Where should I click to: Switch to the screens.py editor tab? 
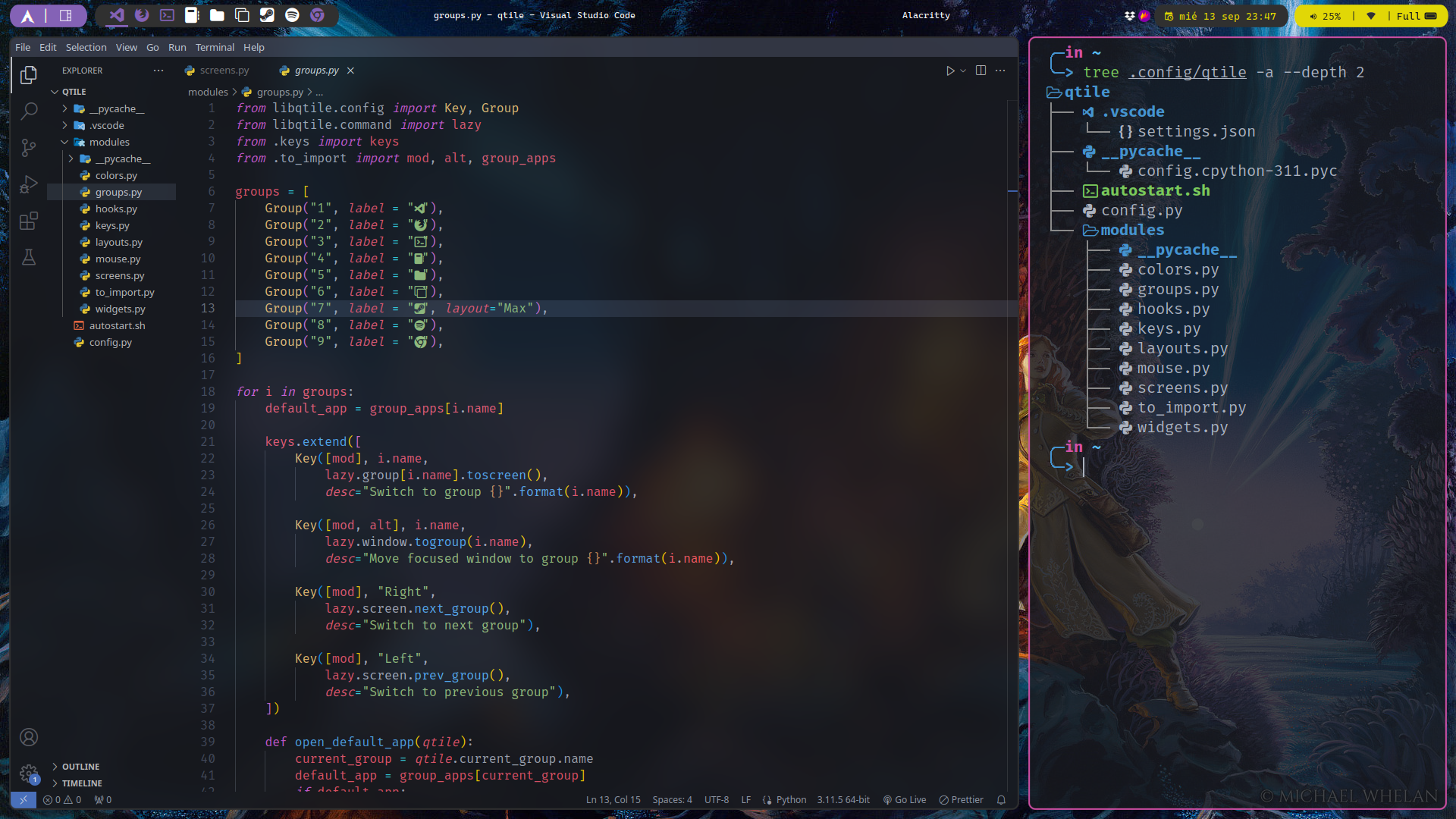(223, 70)
